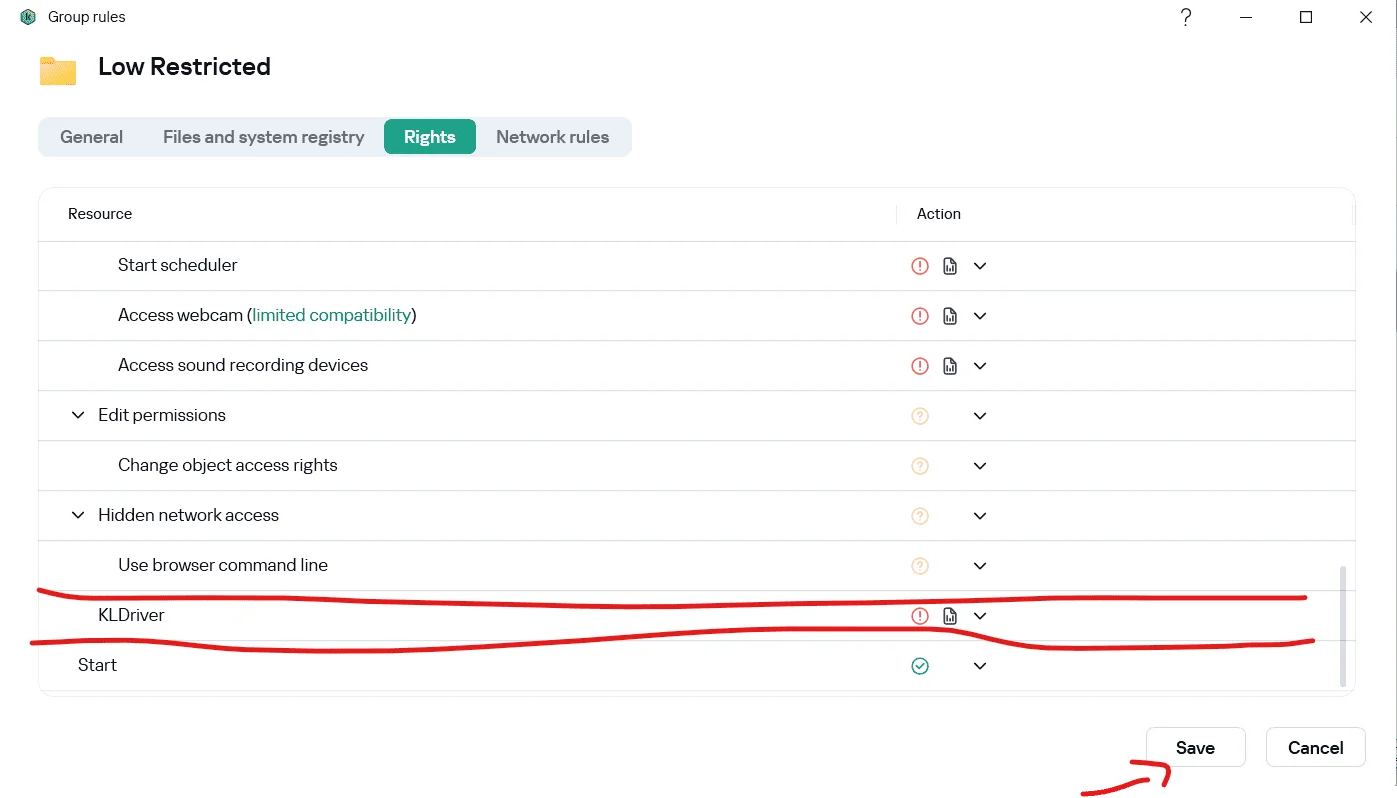Open action dropdown for Access sound recording devices

[x=980, y=366]
